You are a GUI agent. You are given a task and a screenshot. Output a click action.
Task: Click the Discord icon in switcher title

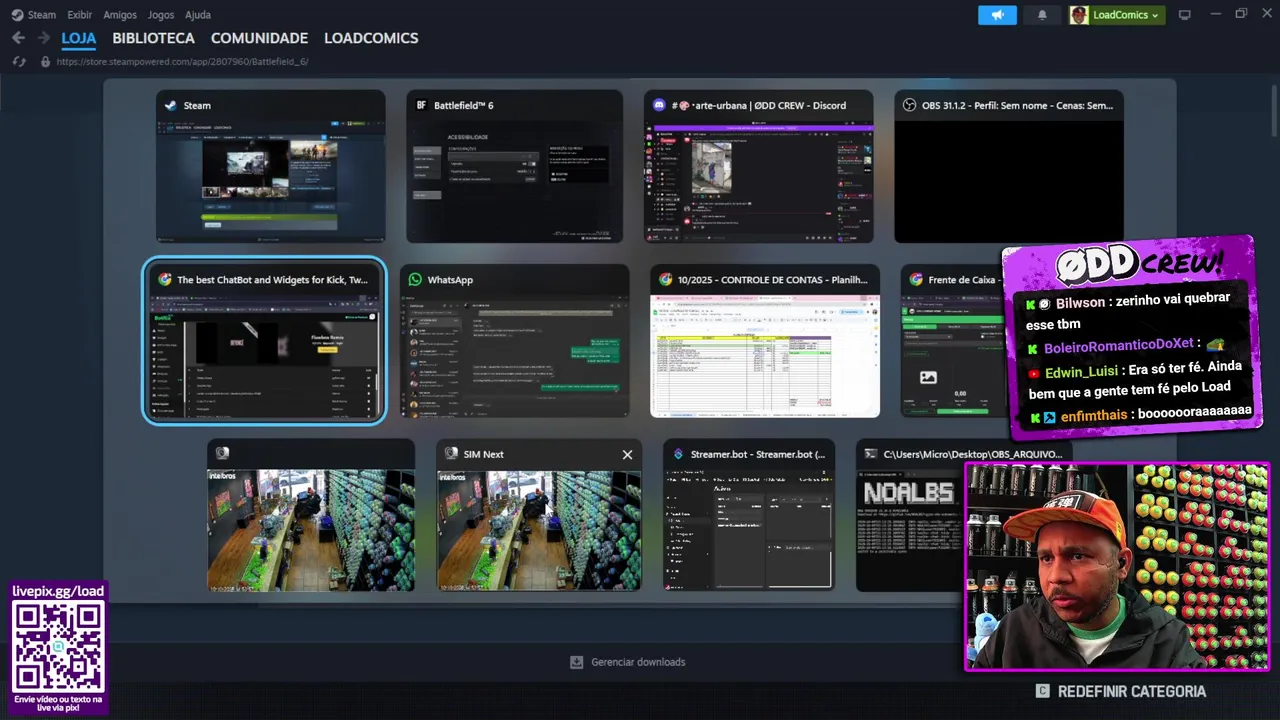tap(659, 105)
